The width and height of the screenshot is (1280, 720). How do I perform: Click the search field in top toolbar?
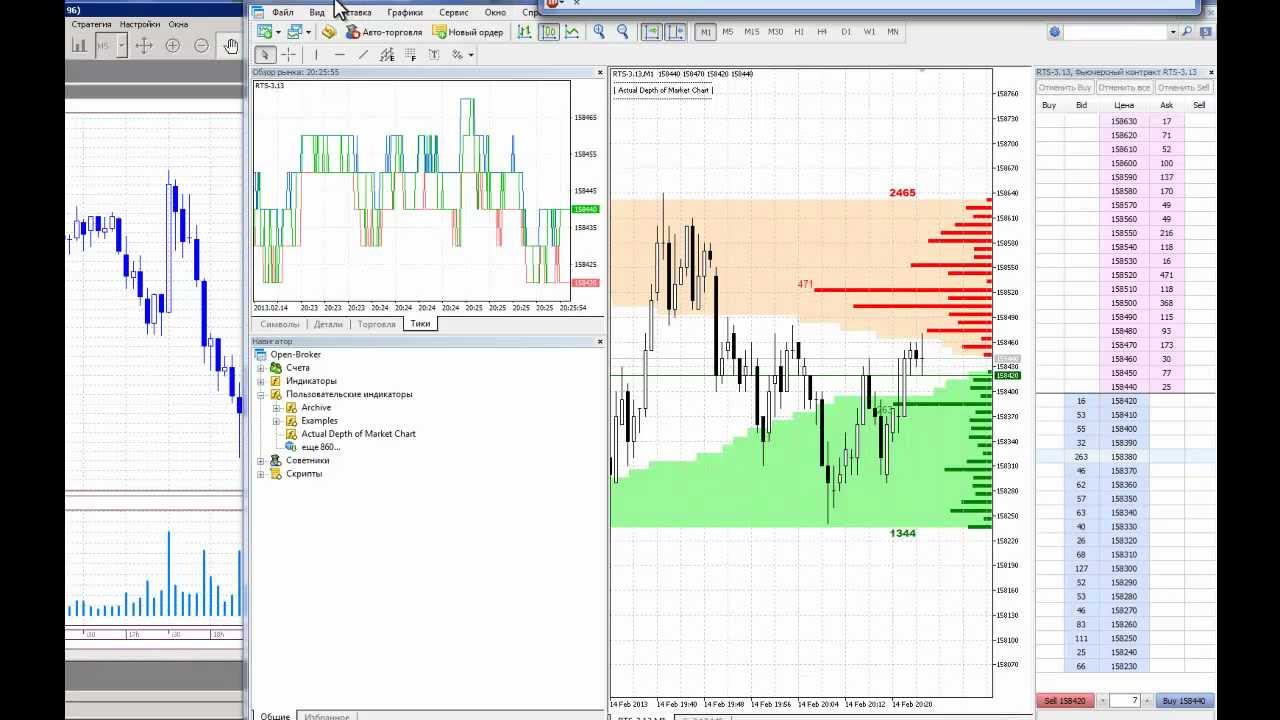[x=1116, y=32]
